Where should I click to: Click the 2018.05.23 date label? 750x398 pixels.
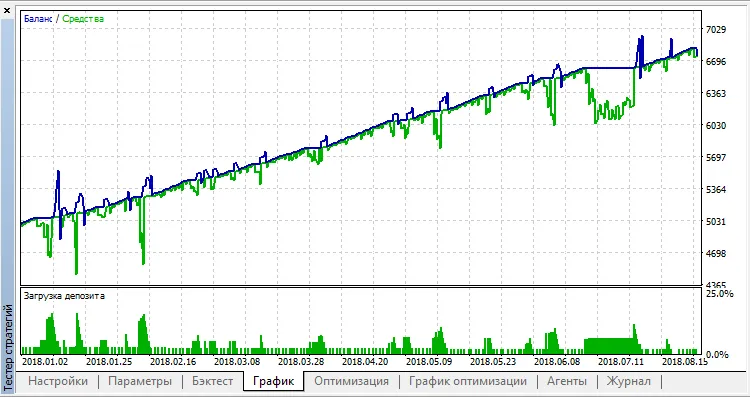tap(493, 361)
